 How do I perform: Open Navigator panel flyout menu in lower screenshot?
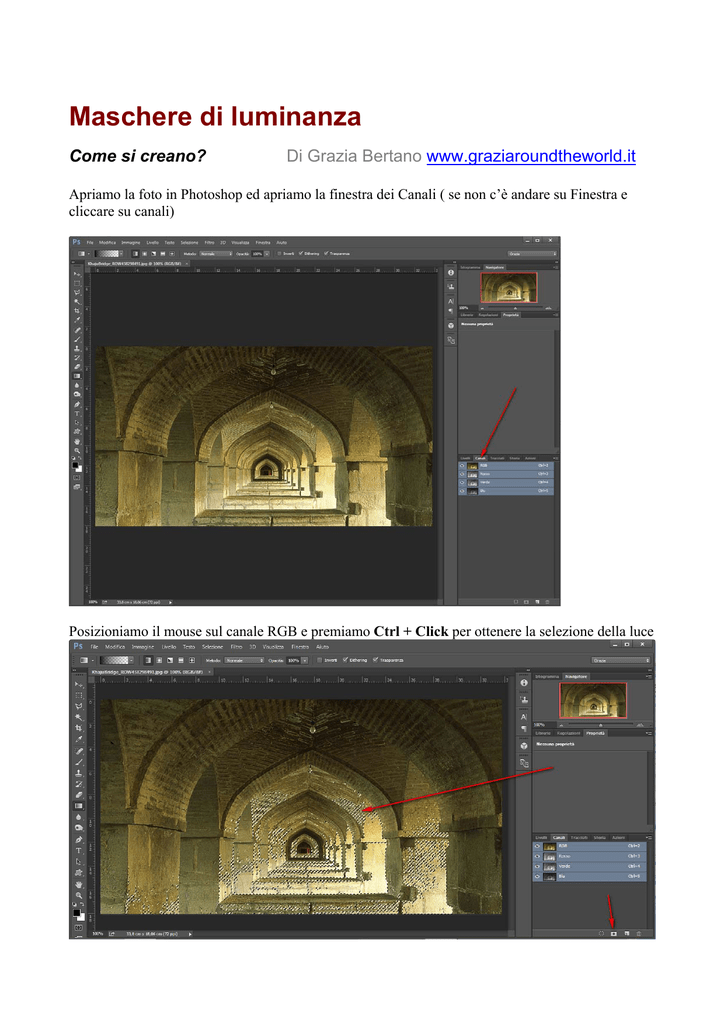[648, 677]
